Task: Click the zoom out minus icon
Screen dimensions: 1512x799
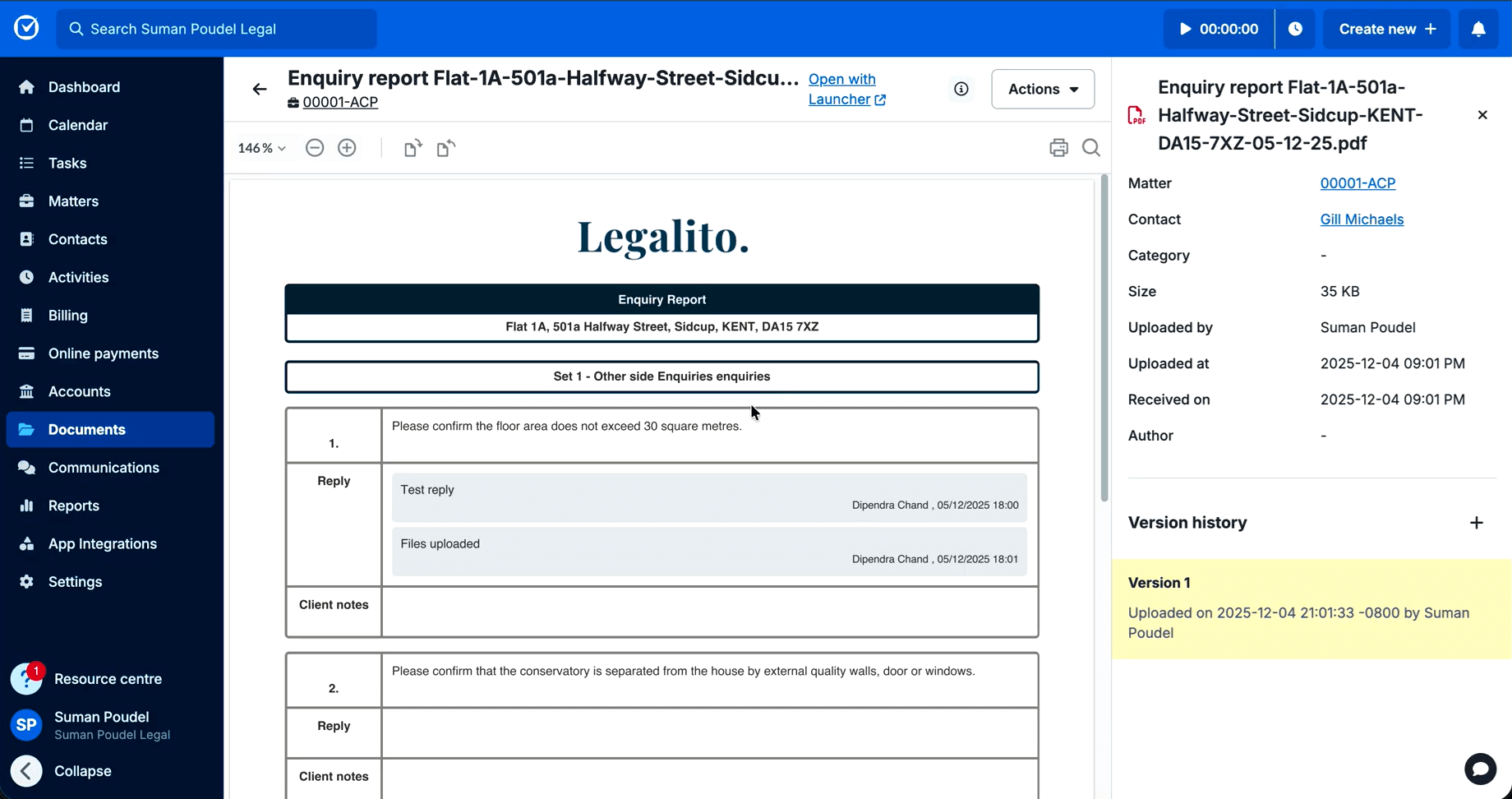Action: [315, 148]
